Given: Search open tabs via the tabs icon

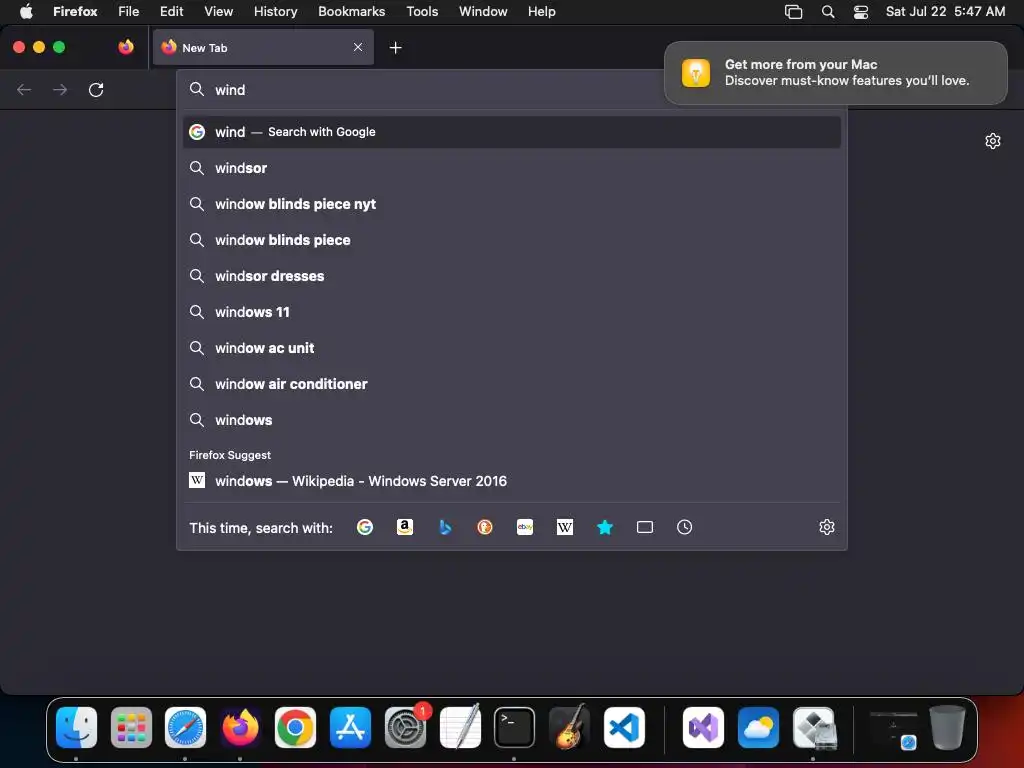Looking at the screenshot, I should point(645,527).
